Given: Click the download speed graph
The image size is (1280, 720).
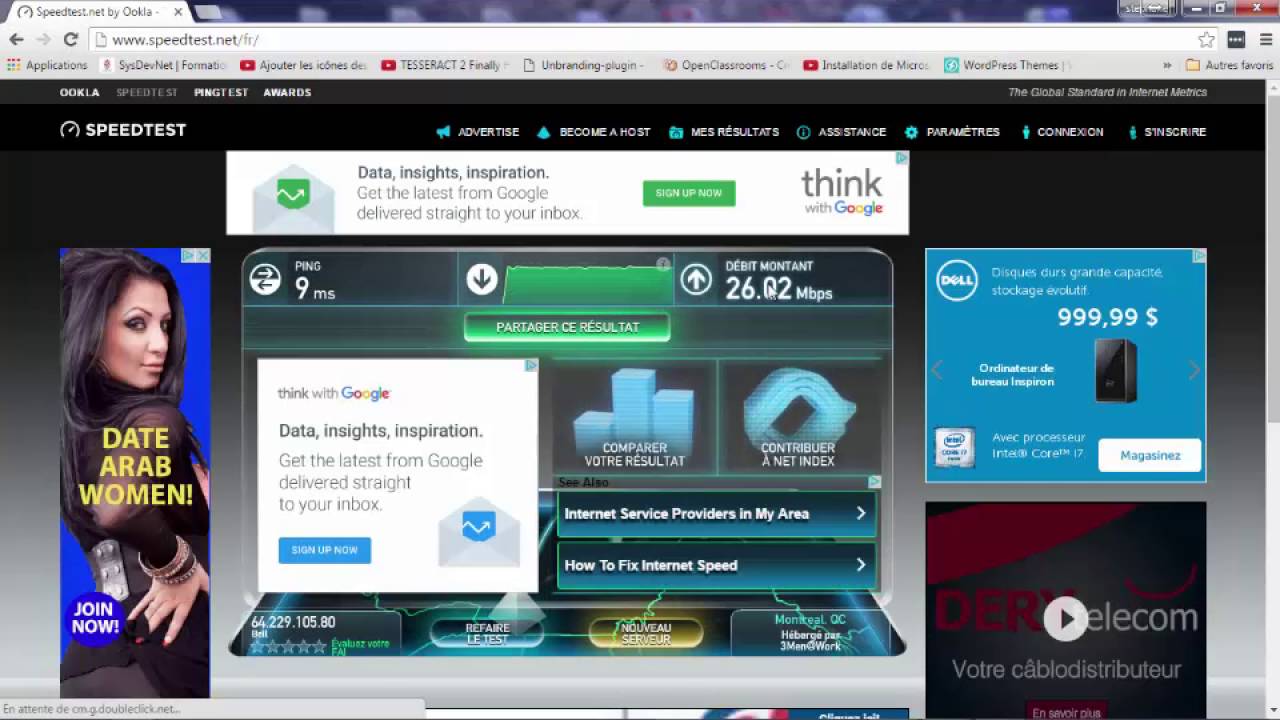Looking at the screenshot, I should [587, 282].
